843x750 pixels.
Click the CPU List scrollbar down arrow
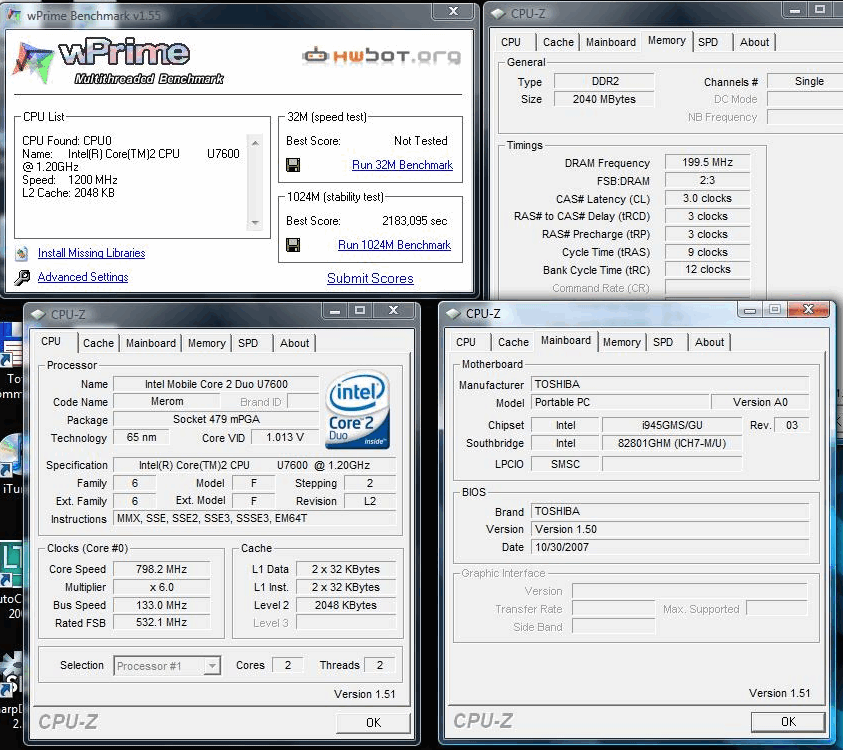point(255,223)
